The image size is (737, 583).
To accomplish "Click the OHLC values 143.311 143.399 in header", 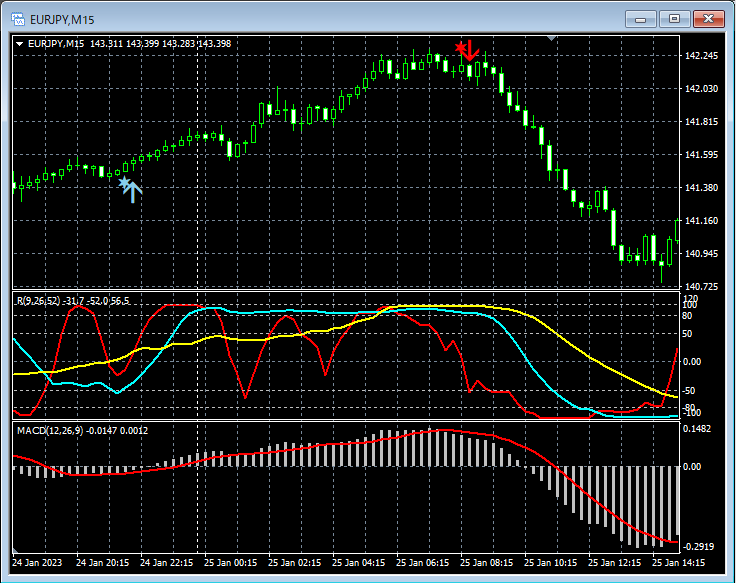I will 125,44.
